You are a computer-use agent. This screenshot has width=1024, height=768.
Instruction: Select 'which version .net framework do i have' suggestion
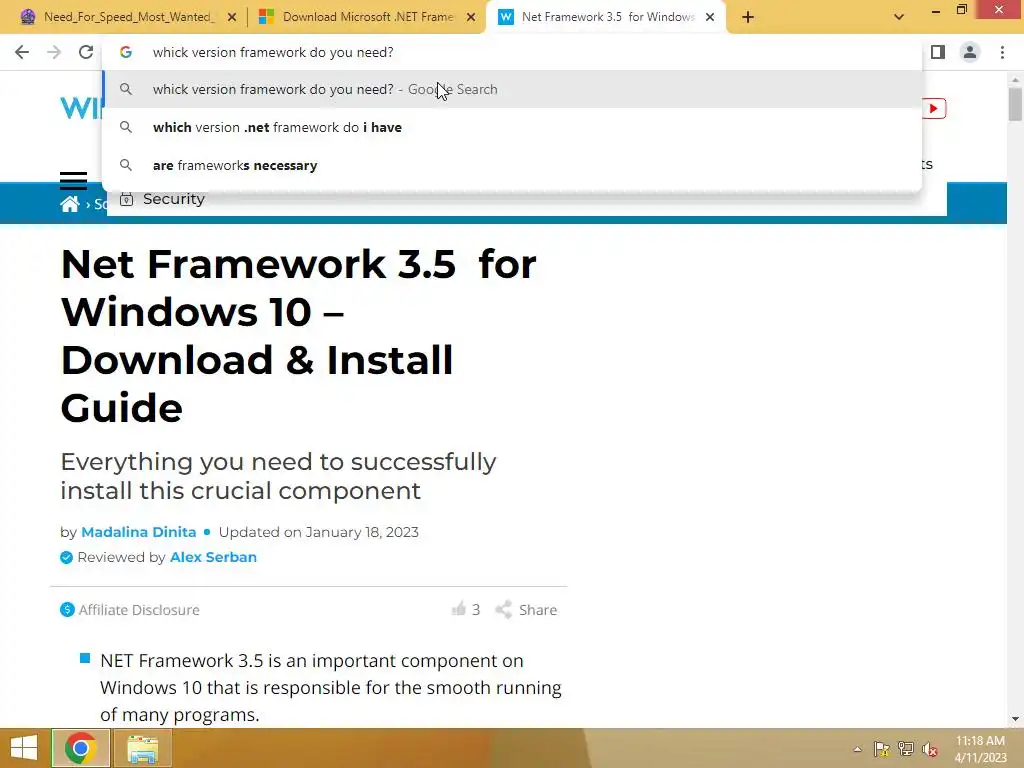coord(512,127)
